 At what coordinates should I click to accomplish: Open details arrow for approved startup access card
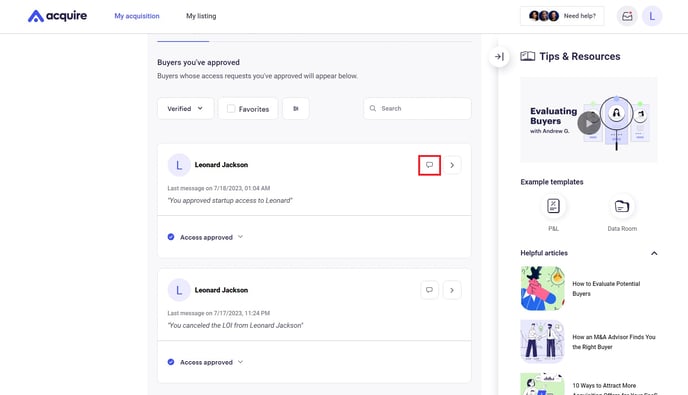click(452, 165)
